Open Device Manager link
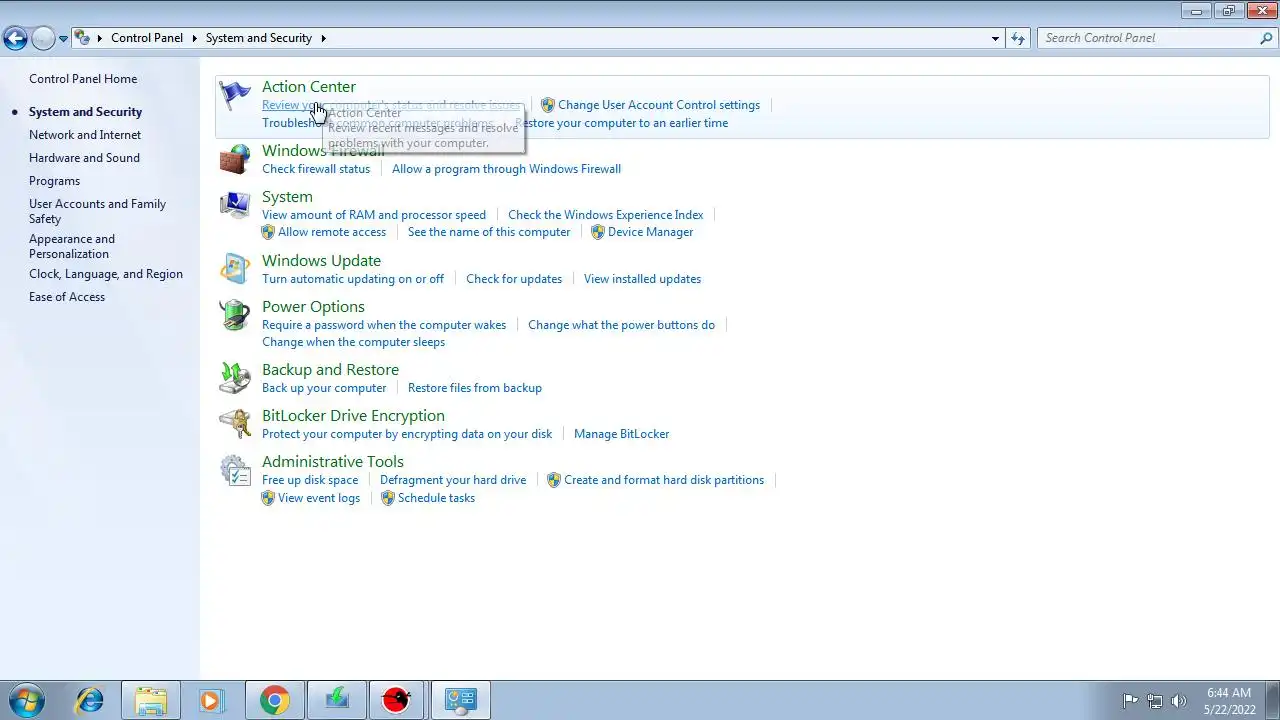This screenshot has width=1280, height=720. click(650, 232)
